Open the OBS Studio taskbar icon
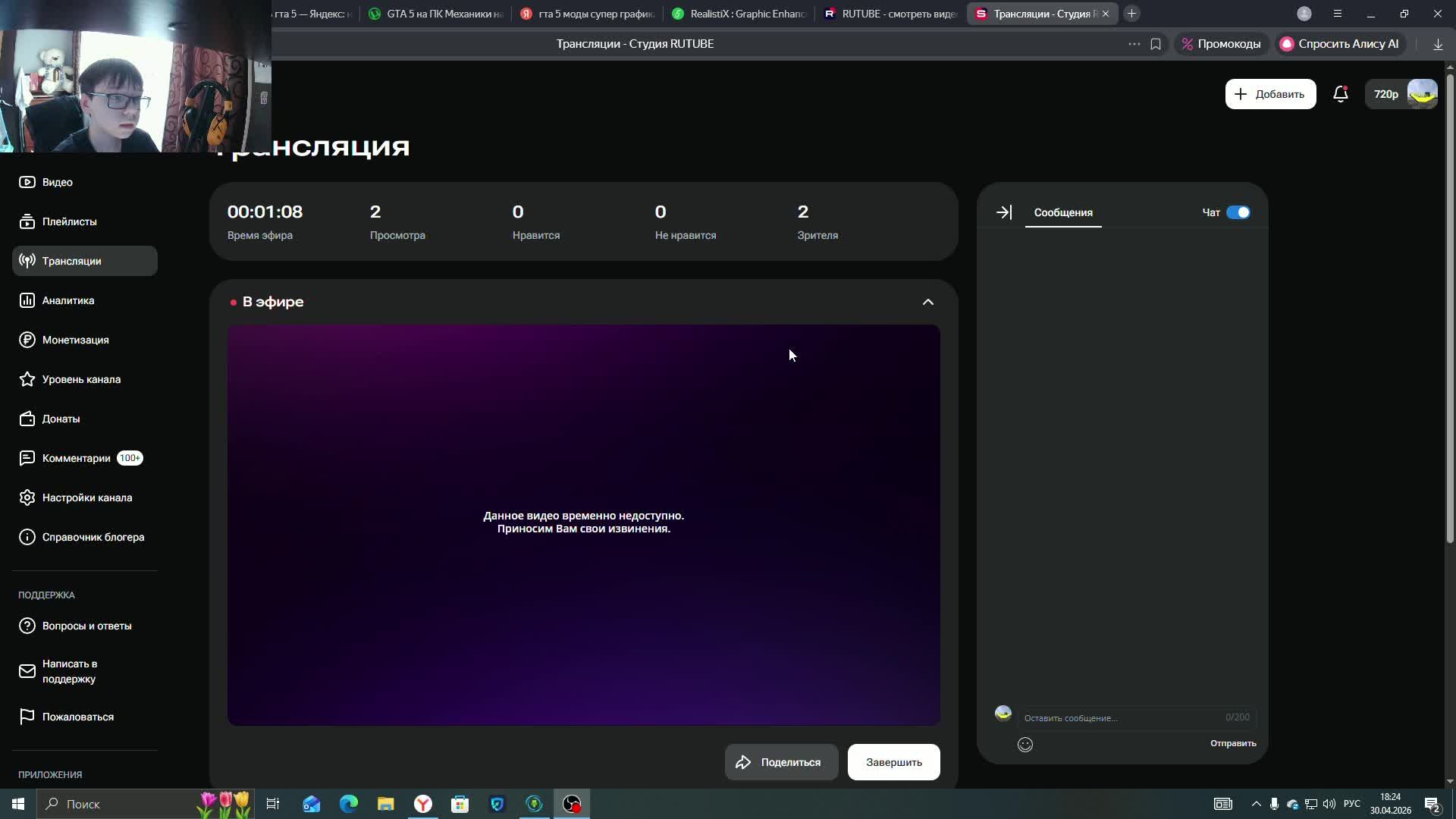The height and width of the screenshot is (819, 1456). click(x=572, y=804)
